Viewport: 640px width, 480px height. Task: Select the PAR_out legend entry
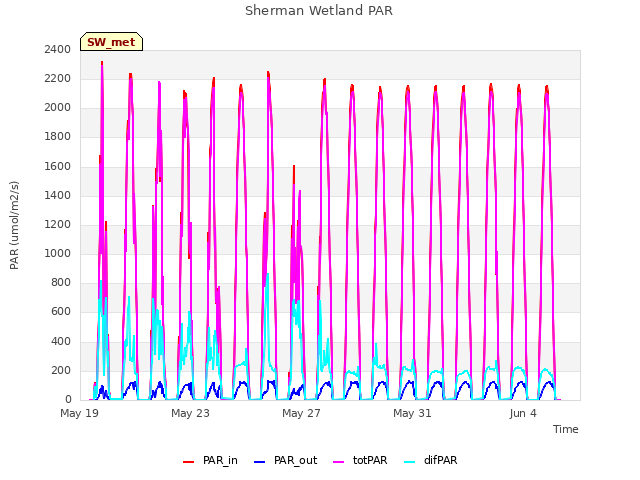pyautogui.click(x=285, y=460)
